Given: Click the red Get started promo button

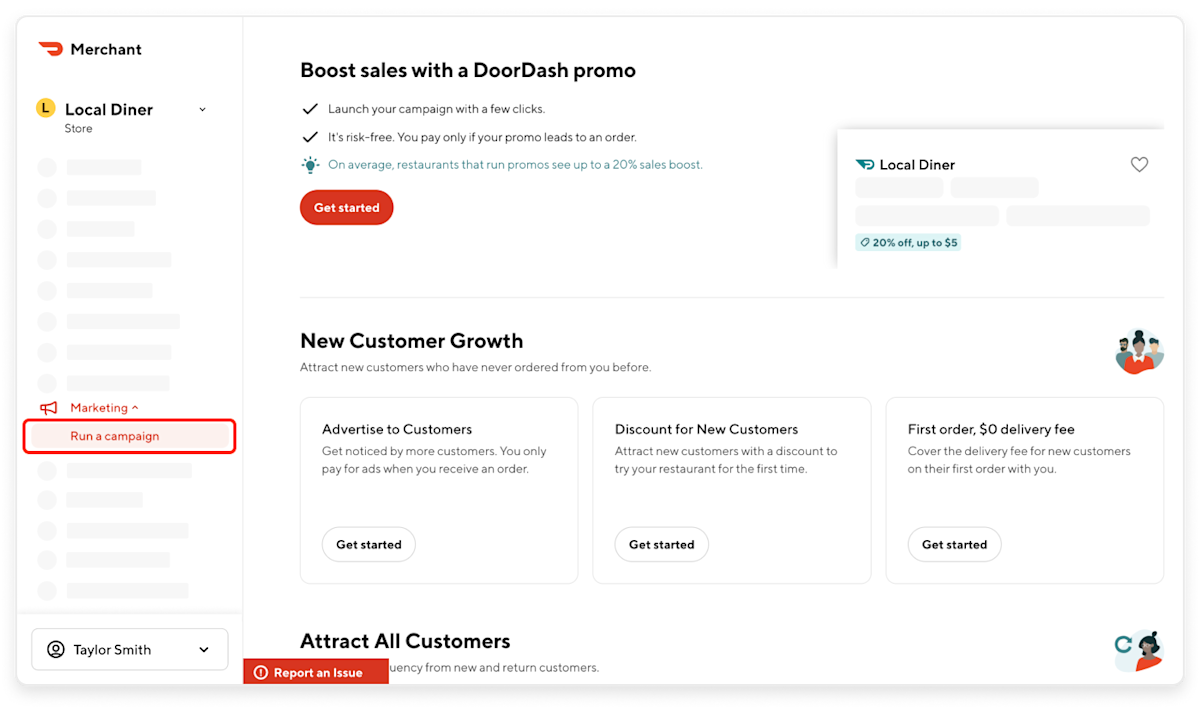Looking at the screenshot, I should point(346,207).
